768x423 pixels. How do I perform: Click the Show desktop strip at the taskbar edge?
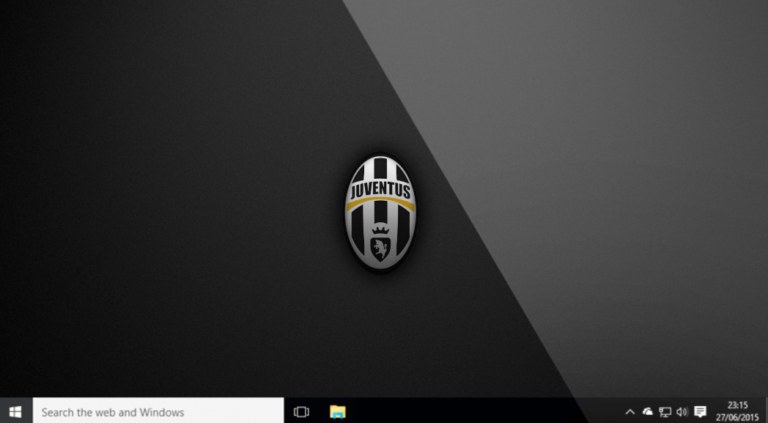(765, 410)
